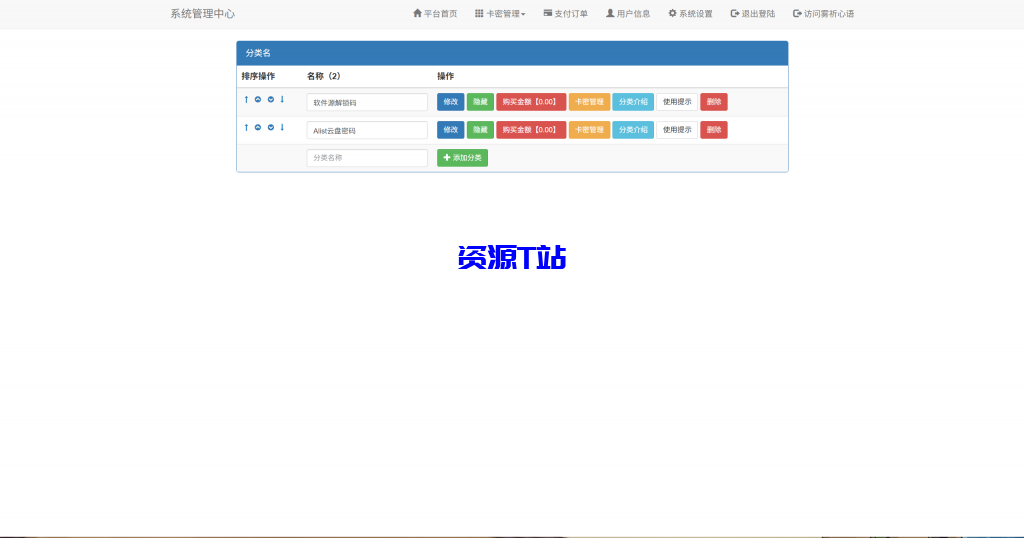This screenshot has width=1024, height=538.
Task: Open 用户信息 page
Action: pyautogui.click(x=628, y=14)
